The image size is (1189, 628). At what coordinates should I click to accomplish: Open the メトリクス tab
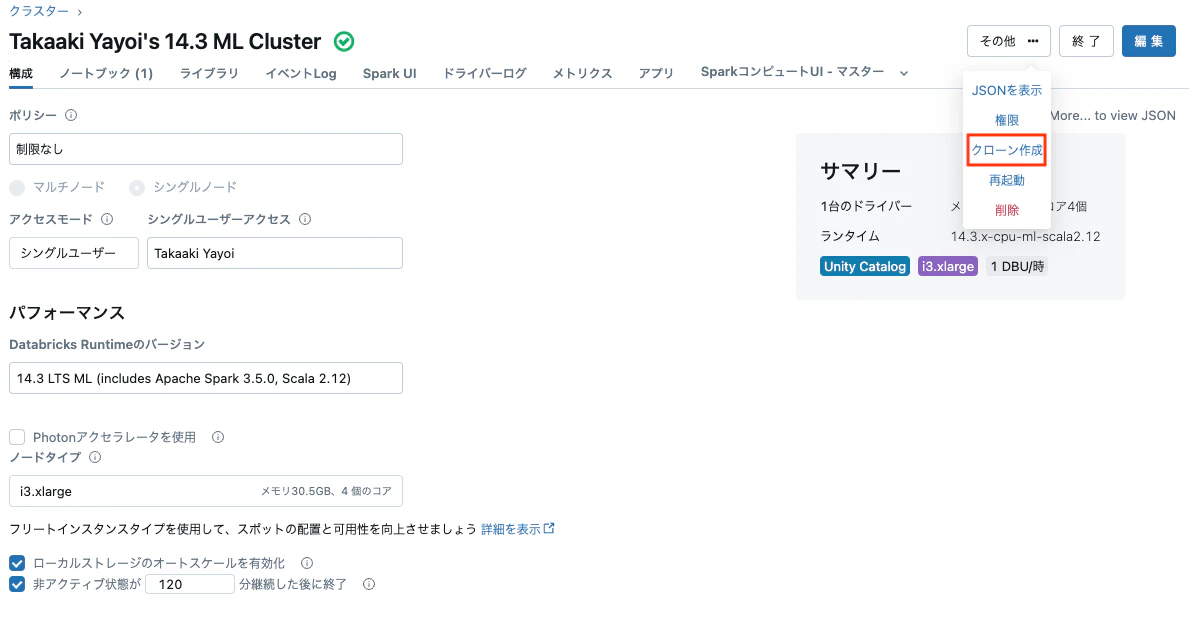coord(582,74)
